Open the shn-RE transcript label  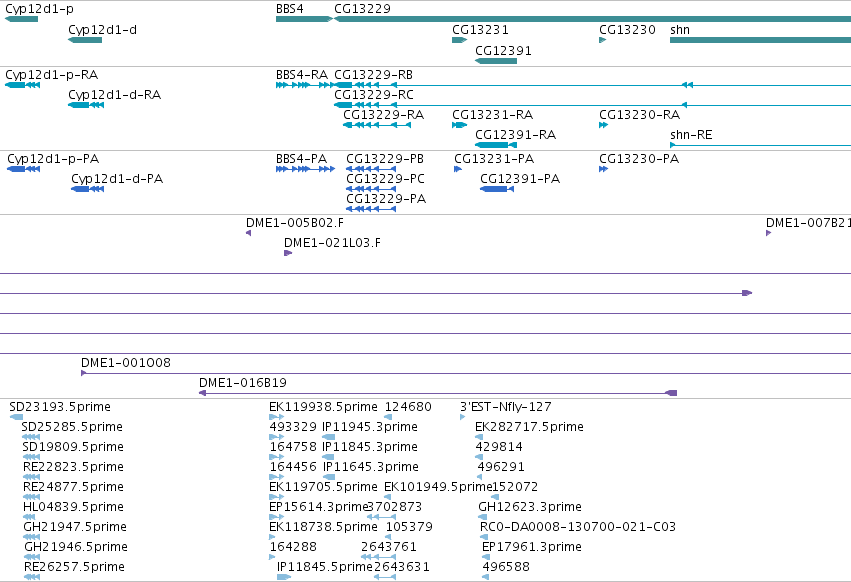click(x=691, y=135)
